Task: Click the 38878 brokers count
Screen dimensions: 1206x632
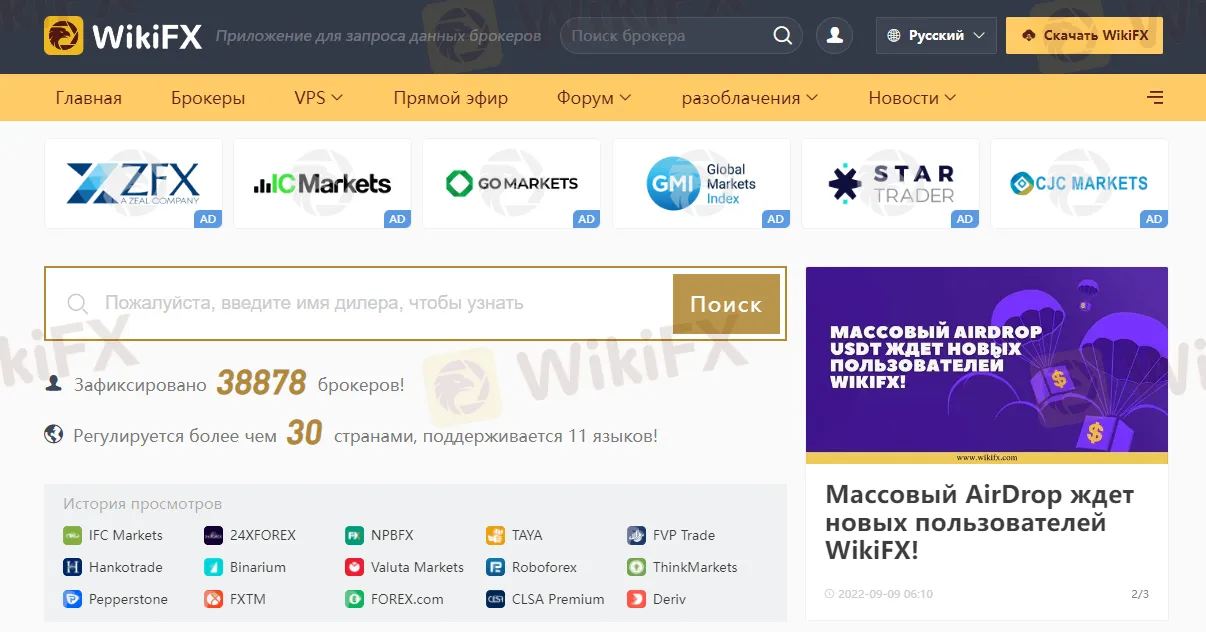Action: [261, 383]
